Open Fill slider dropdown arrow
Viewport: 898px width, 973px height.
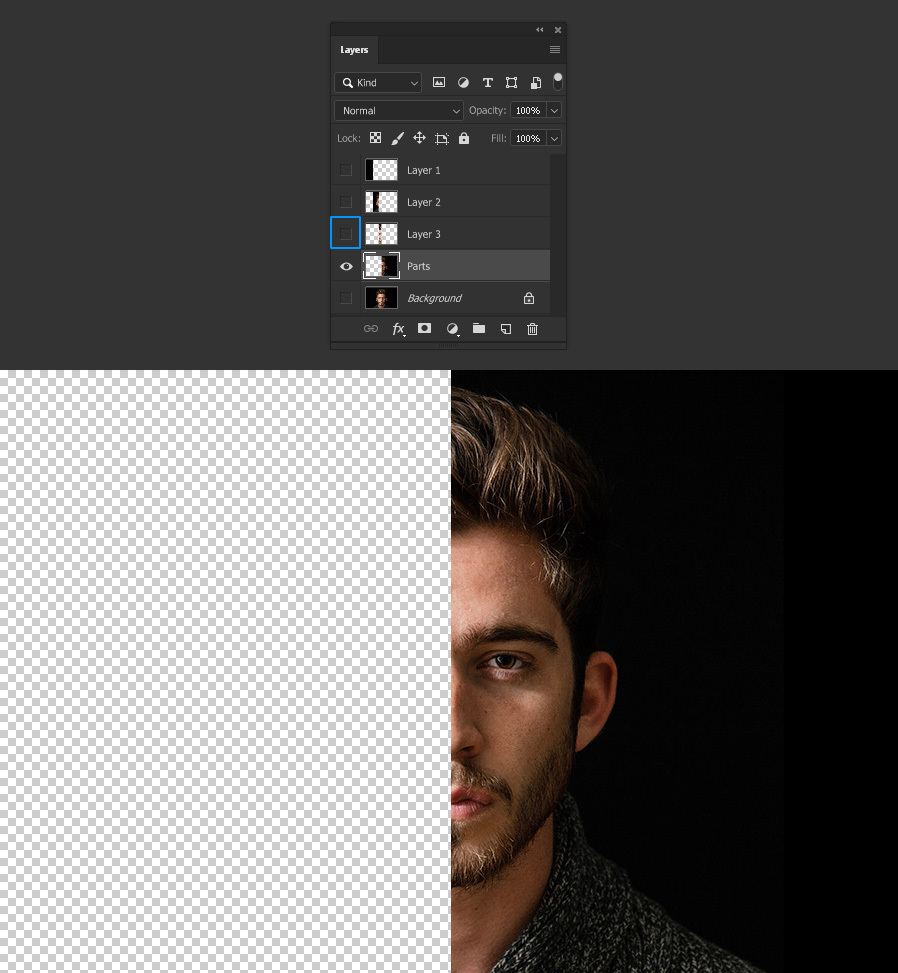point(554,138)
